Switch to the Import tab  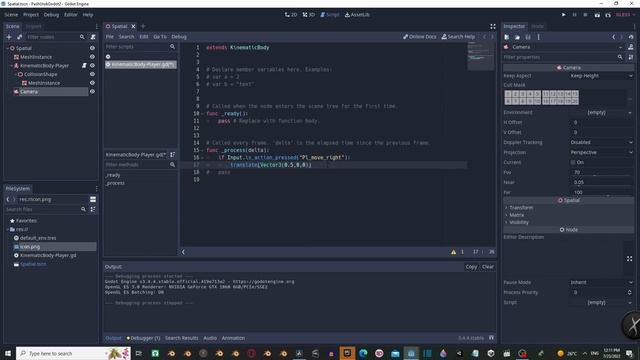click(x=33, y=26)
